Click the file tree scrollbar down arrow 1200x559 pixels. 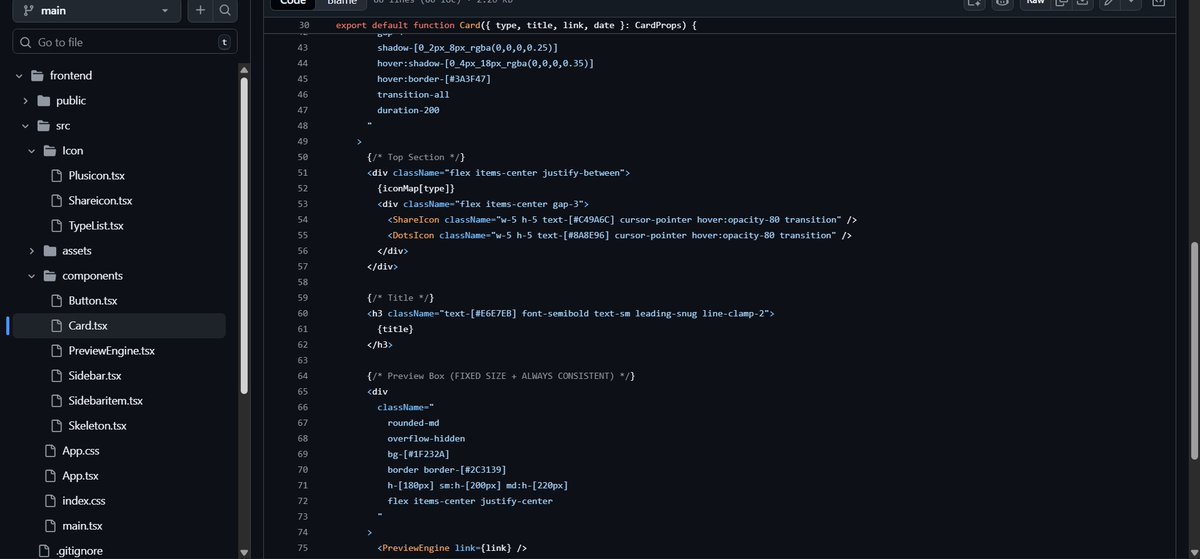(x=244, y=552)
